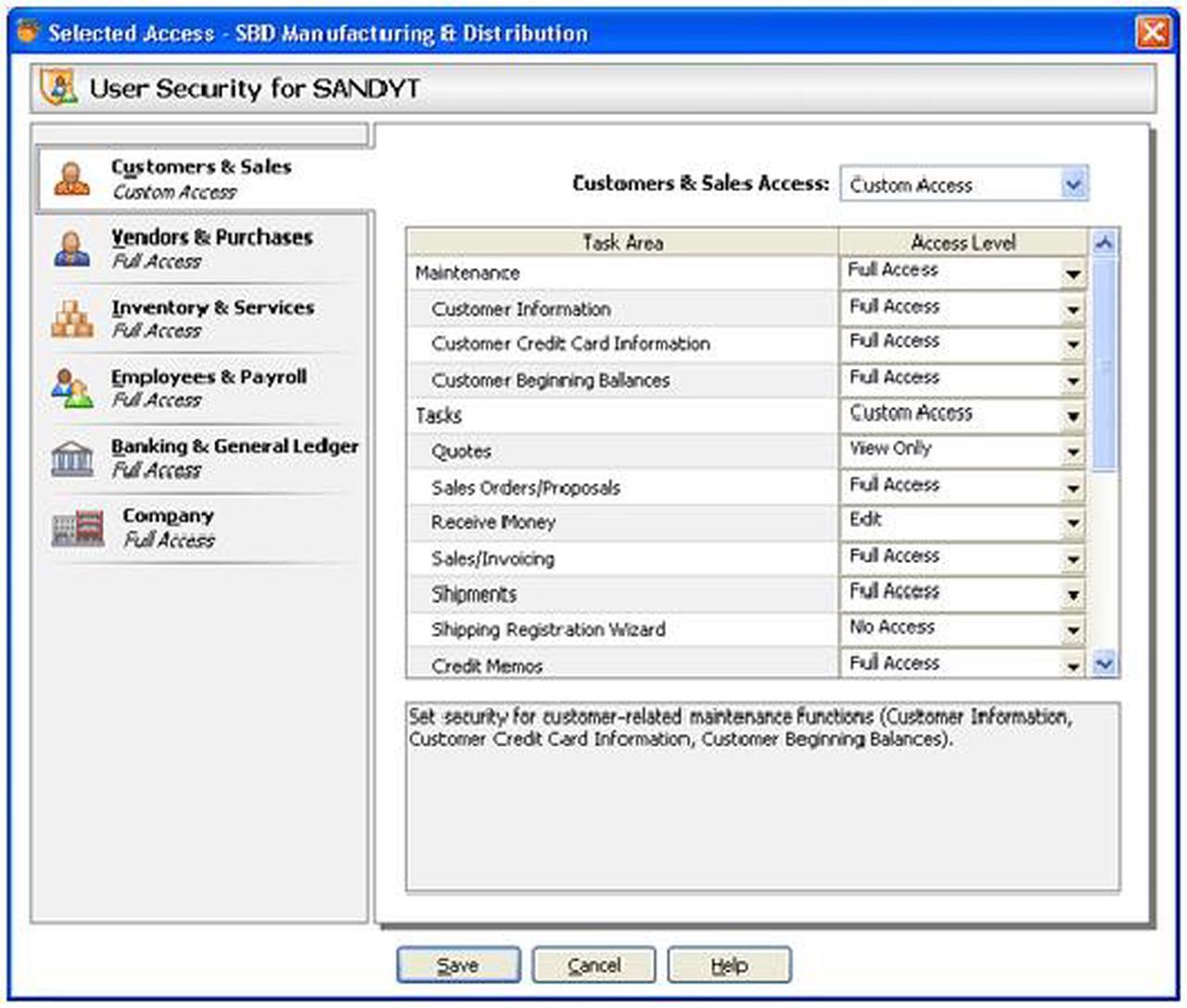Select the Sales Orders/Proposals label
The width and height of the screenshot is (1187, 1008).
pyautogui.click(x=526, y=488)
